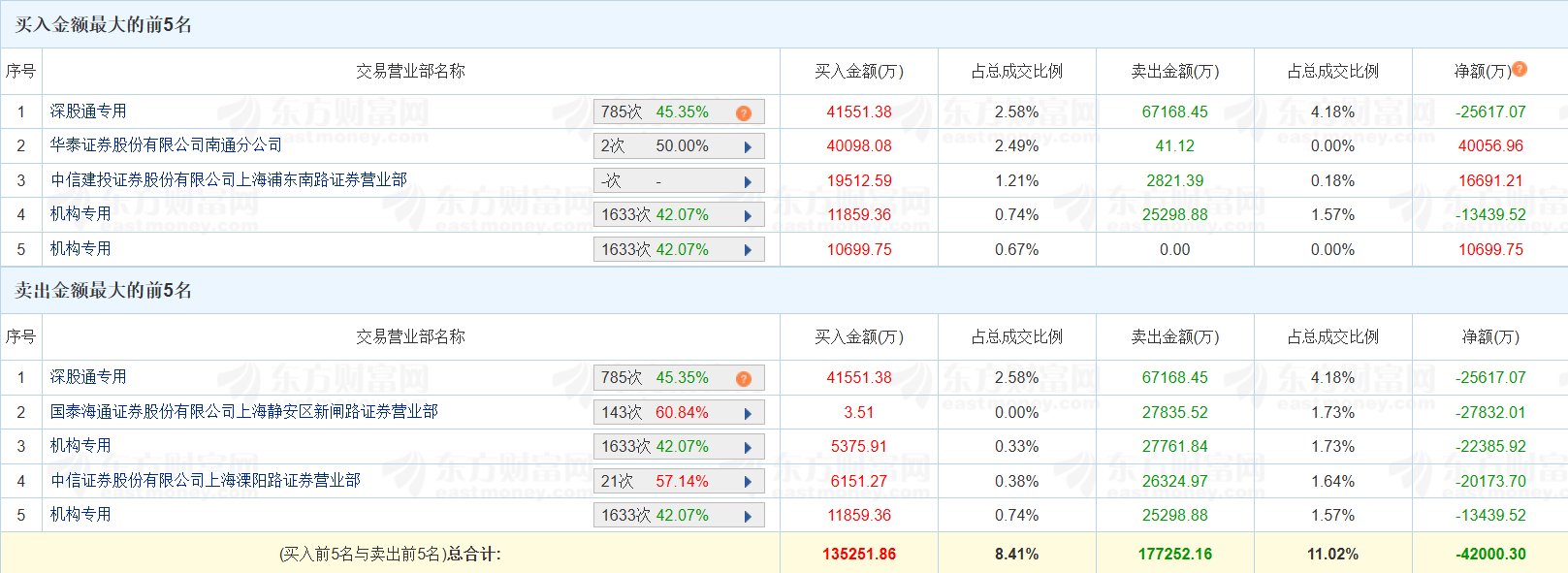Click the blue arrow in the 中信证券上海溧阳路 row

748,482
